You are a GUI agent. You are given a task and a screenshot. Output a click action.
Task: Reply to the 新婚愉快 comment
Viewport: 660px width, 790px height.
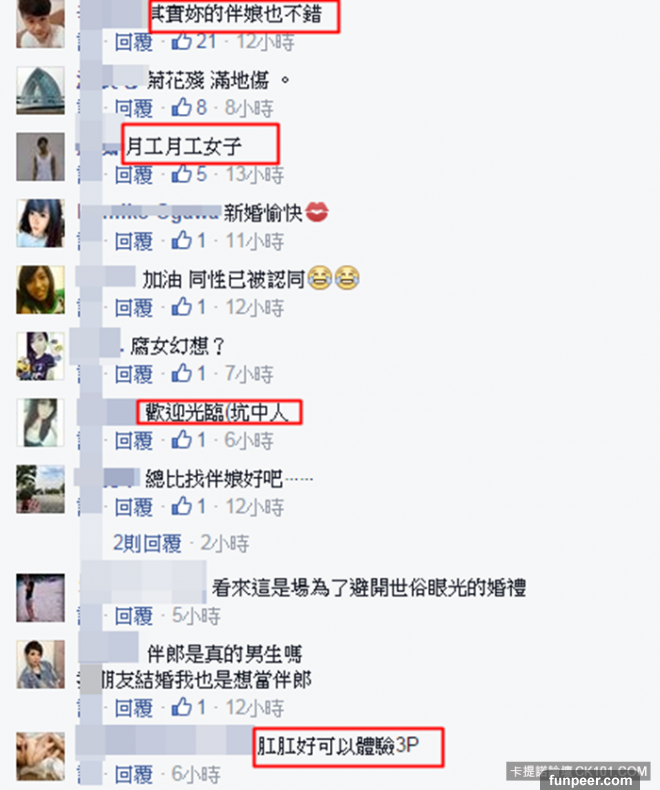coord(134,241)
